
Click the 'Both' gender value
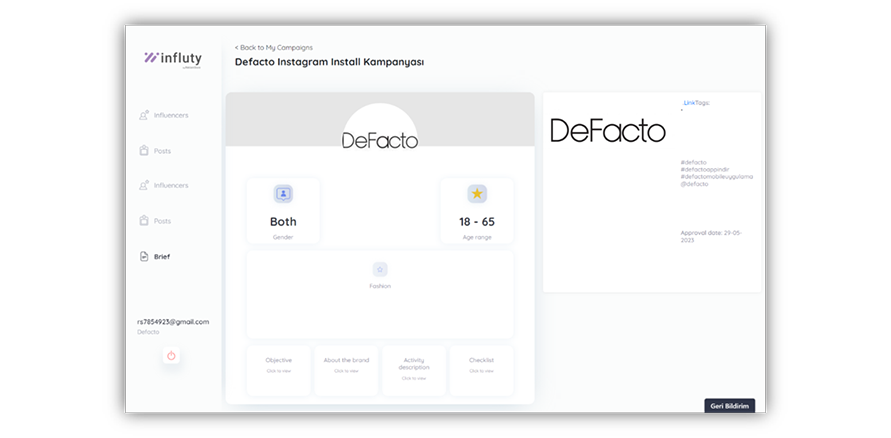click(x=283, y=222)
